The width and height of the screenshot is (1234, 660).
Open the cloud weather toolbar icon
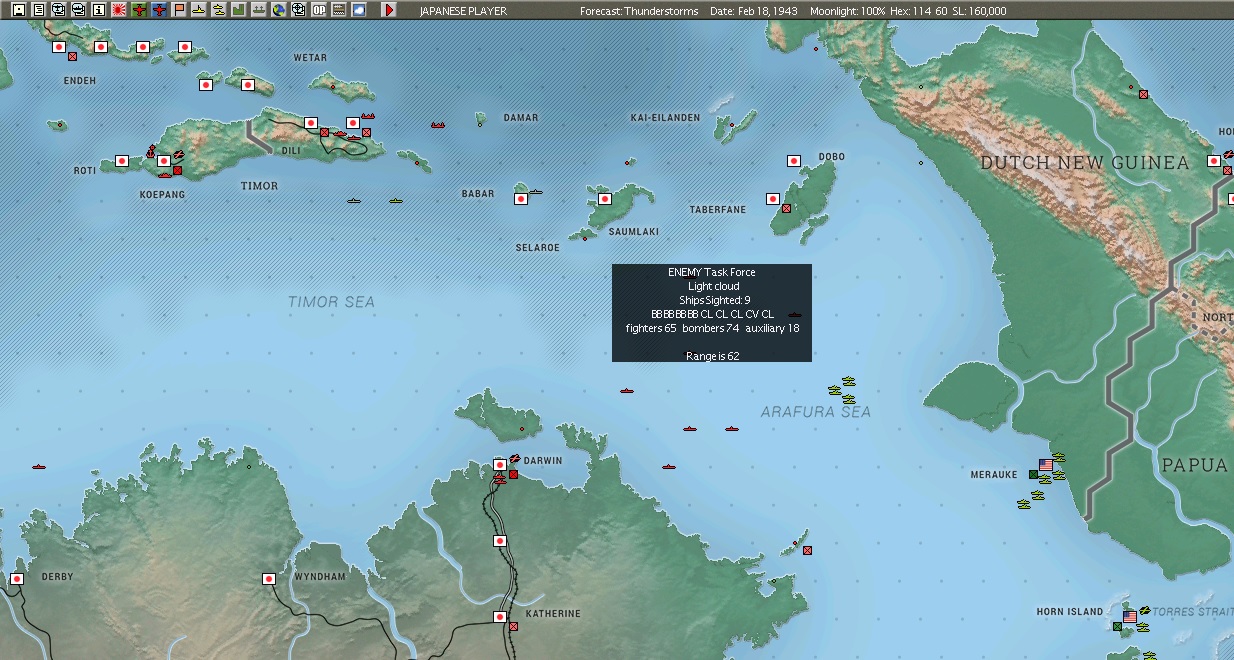359,10
